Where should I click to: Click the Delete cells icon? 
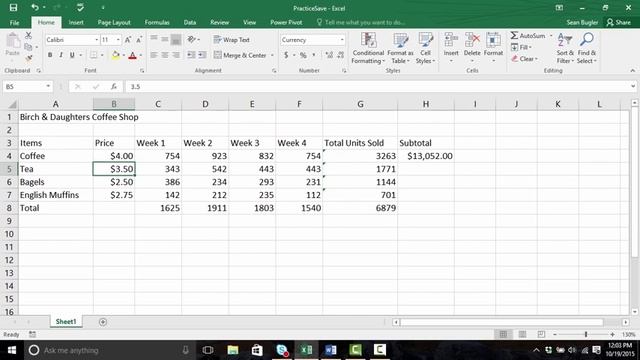[x=472, y=41]
